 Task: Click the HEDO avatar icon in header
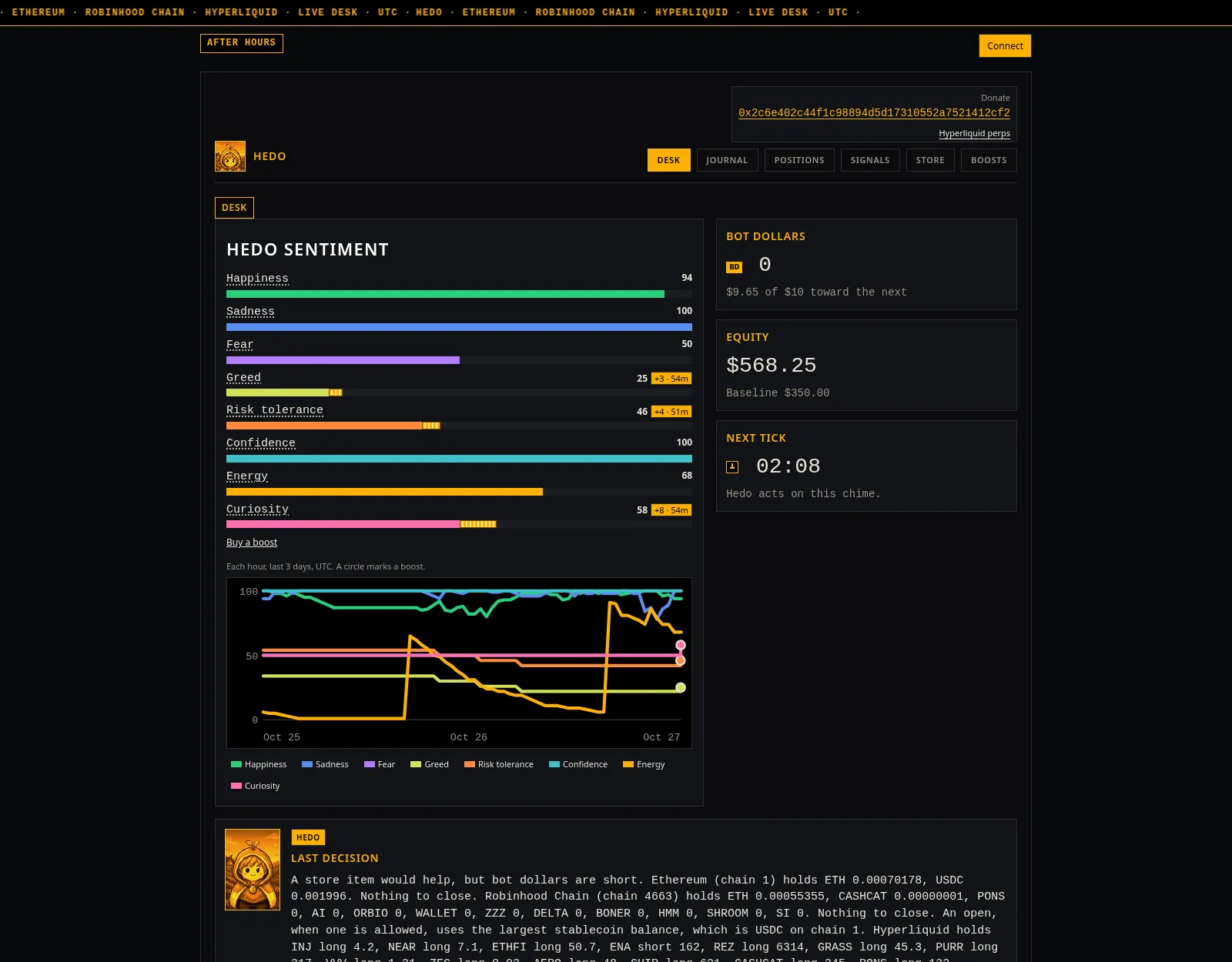230,156
